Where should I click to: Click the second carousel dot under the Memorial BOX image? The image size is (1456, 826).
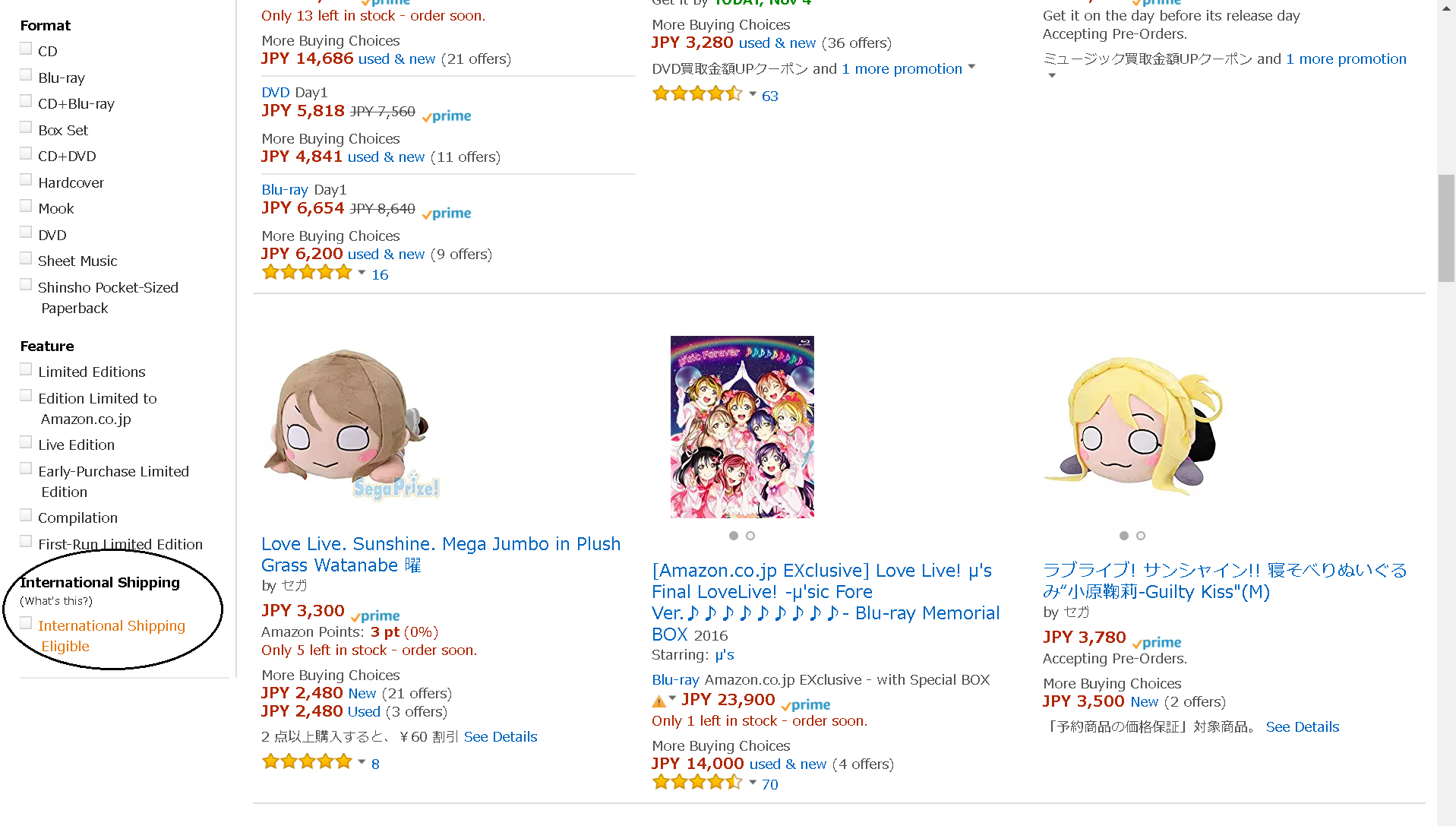coord(750,536)
